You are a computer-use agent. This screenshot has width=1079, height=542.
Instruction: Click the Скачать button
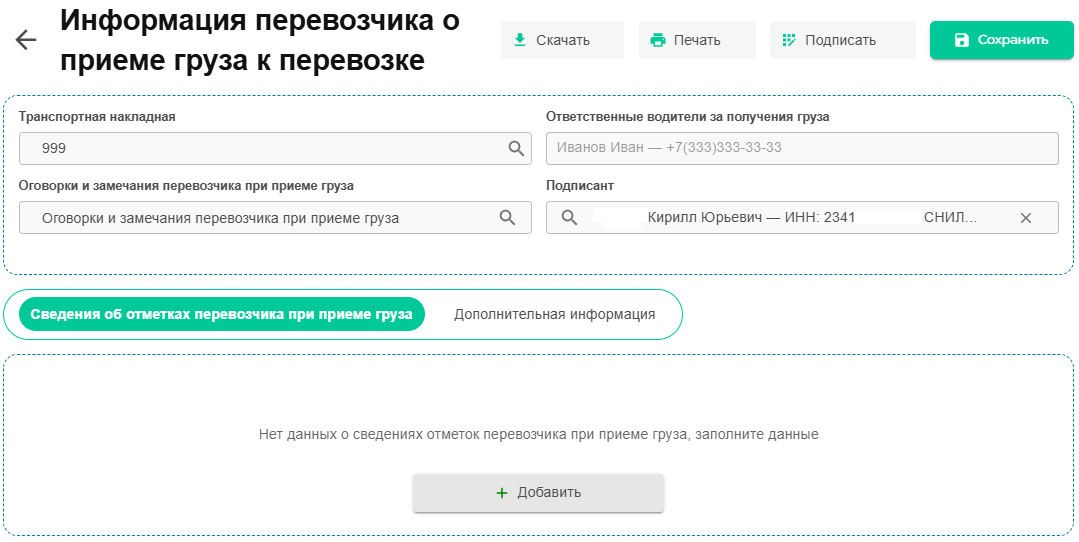(562, 40)
